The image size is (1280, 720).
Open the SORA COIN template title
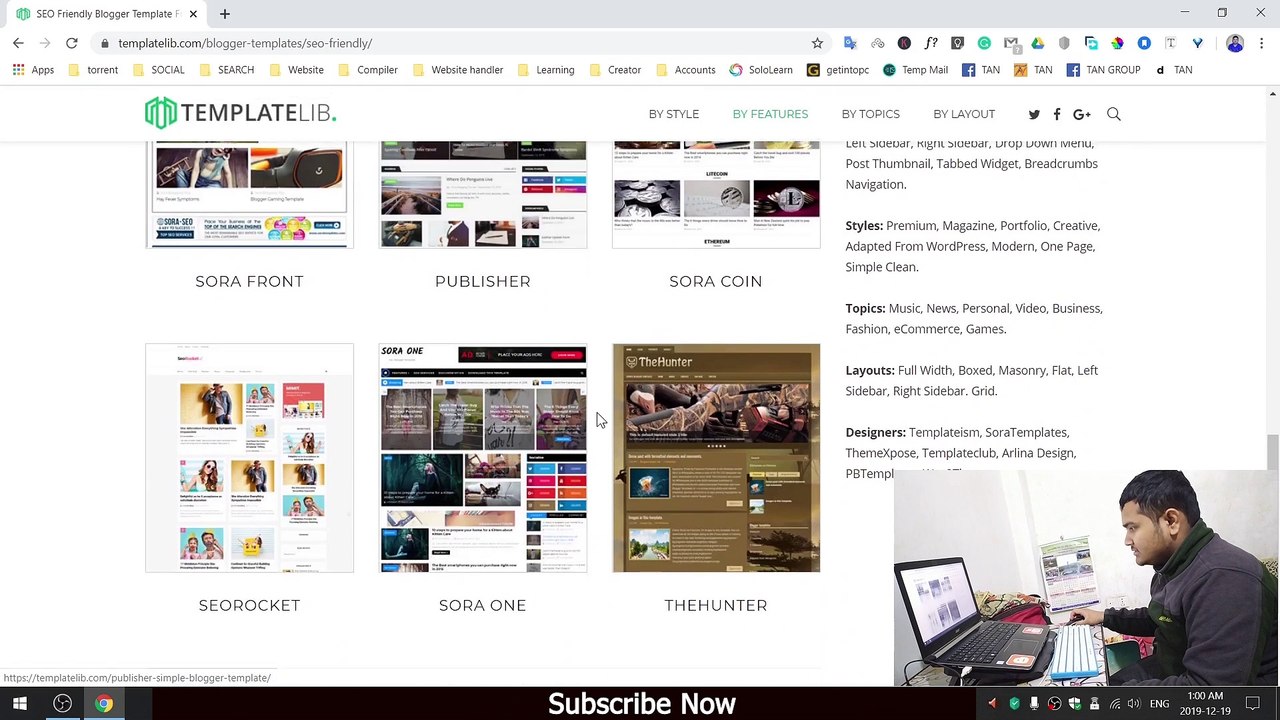716,281
